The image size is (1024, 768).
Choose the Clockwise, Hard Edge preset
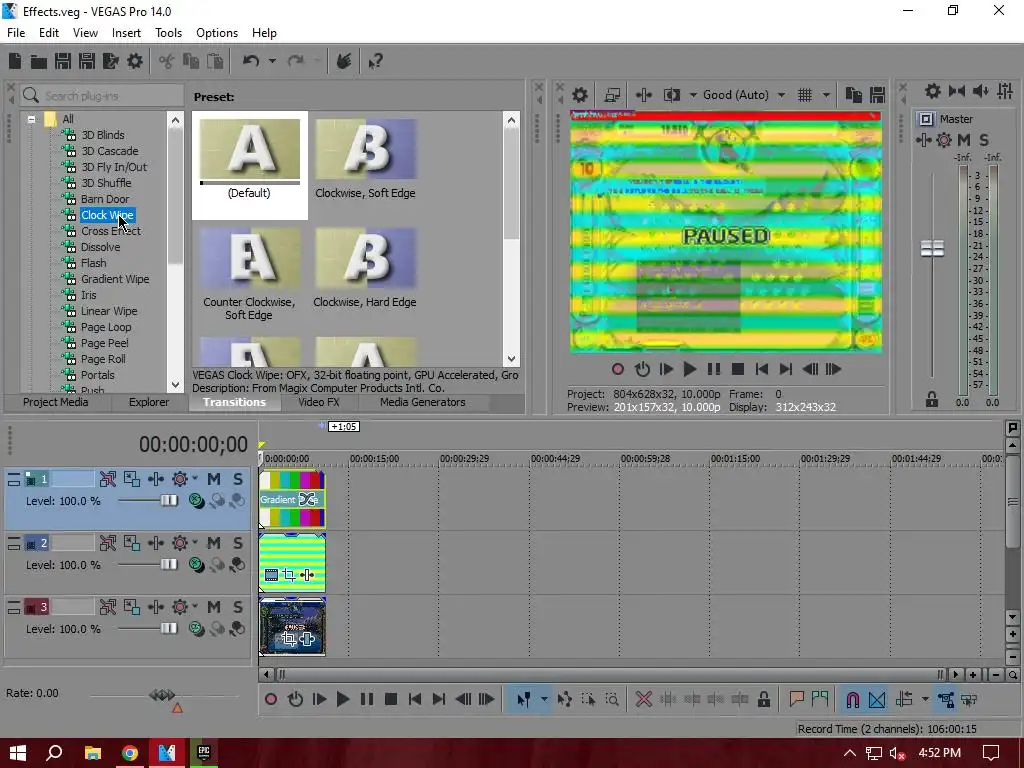tap(365, 268)
